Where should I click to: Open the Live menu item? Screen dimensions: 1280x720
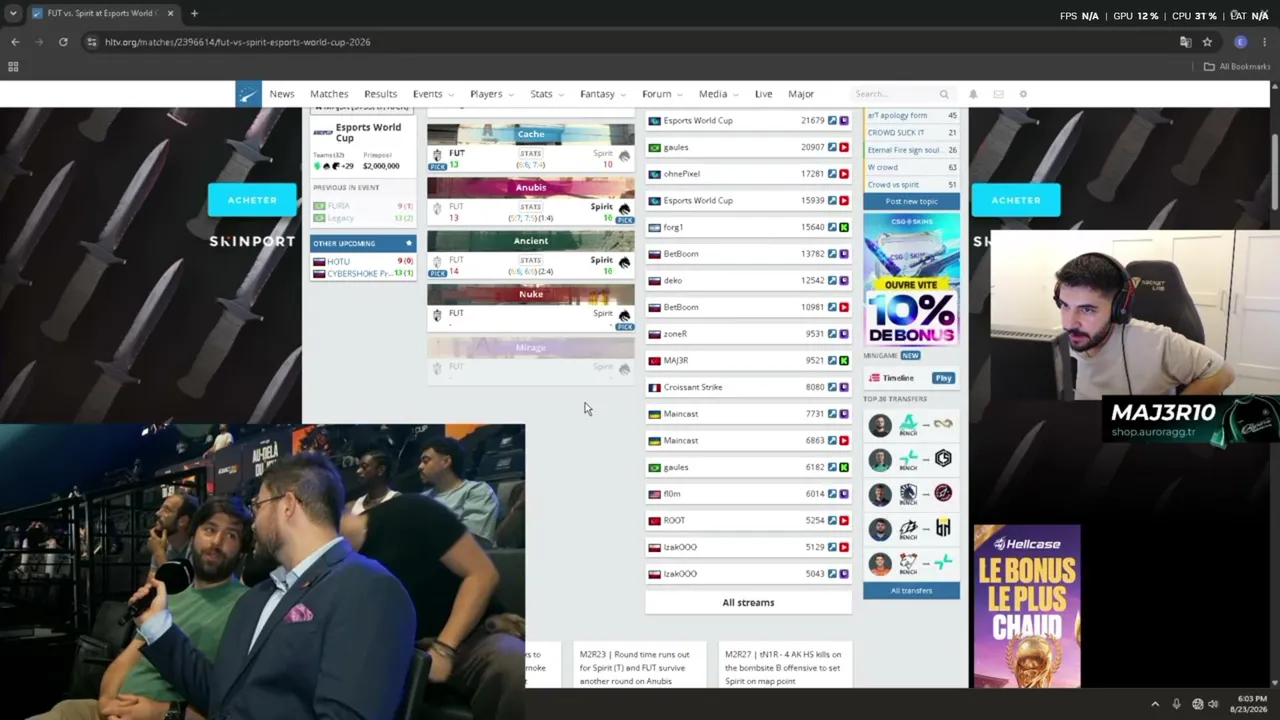(763, 94)
